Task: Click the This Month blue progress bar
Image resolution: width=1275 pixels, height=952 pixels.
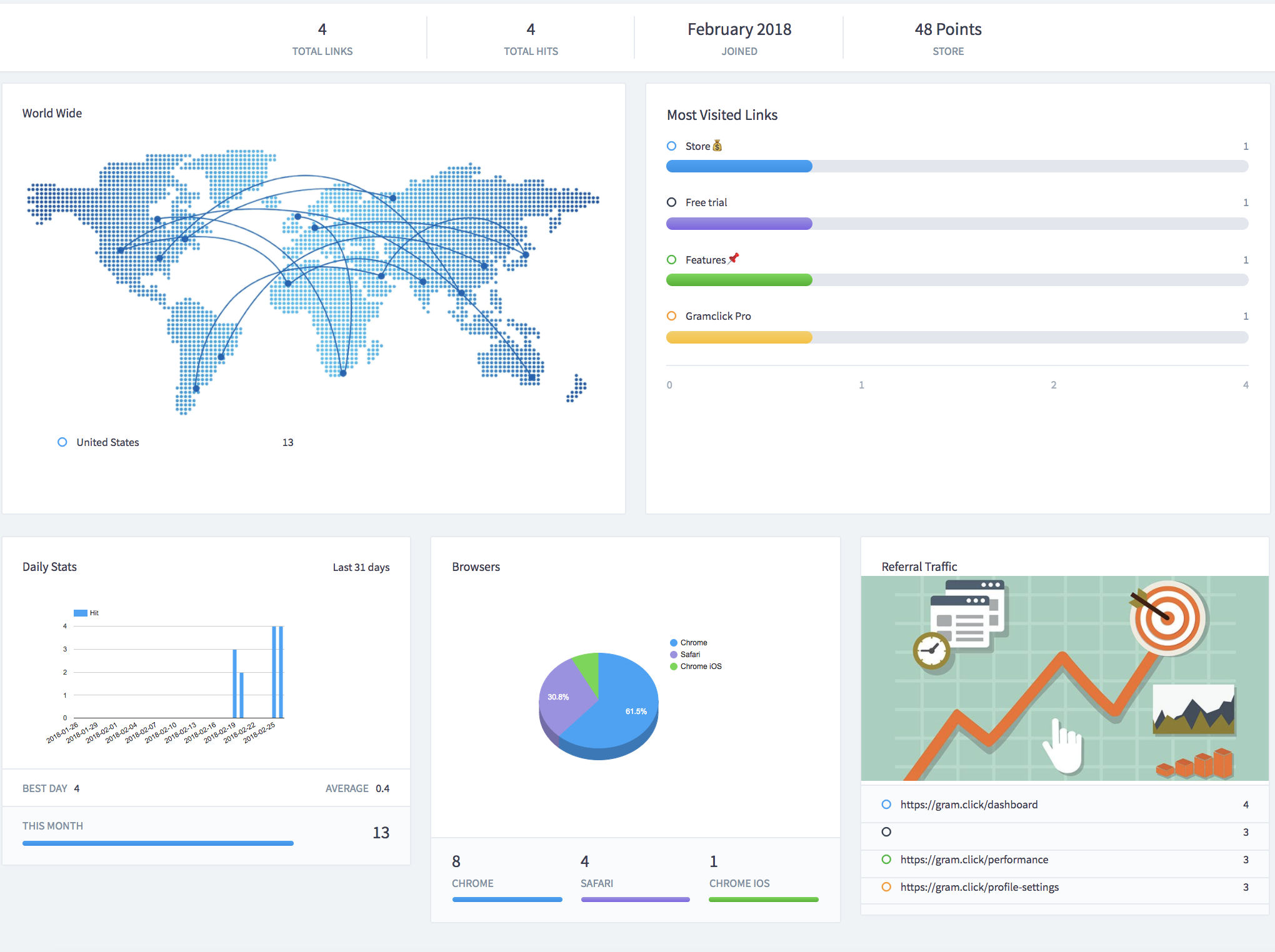Action: (x=157, y=843)
